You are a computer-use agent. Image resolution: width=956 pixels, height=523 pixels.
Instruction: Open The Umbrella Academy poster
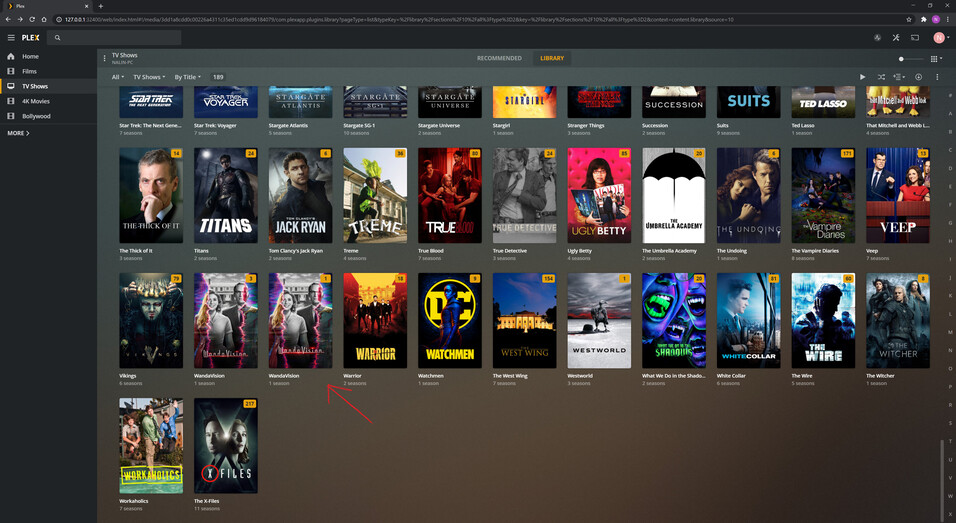(674, 195)
